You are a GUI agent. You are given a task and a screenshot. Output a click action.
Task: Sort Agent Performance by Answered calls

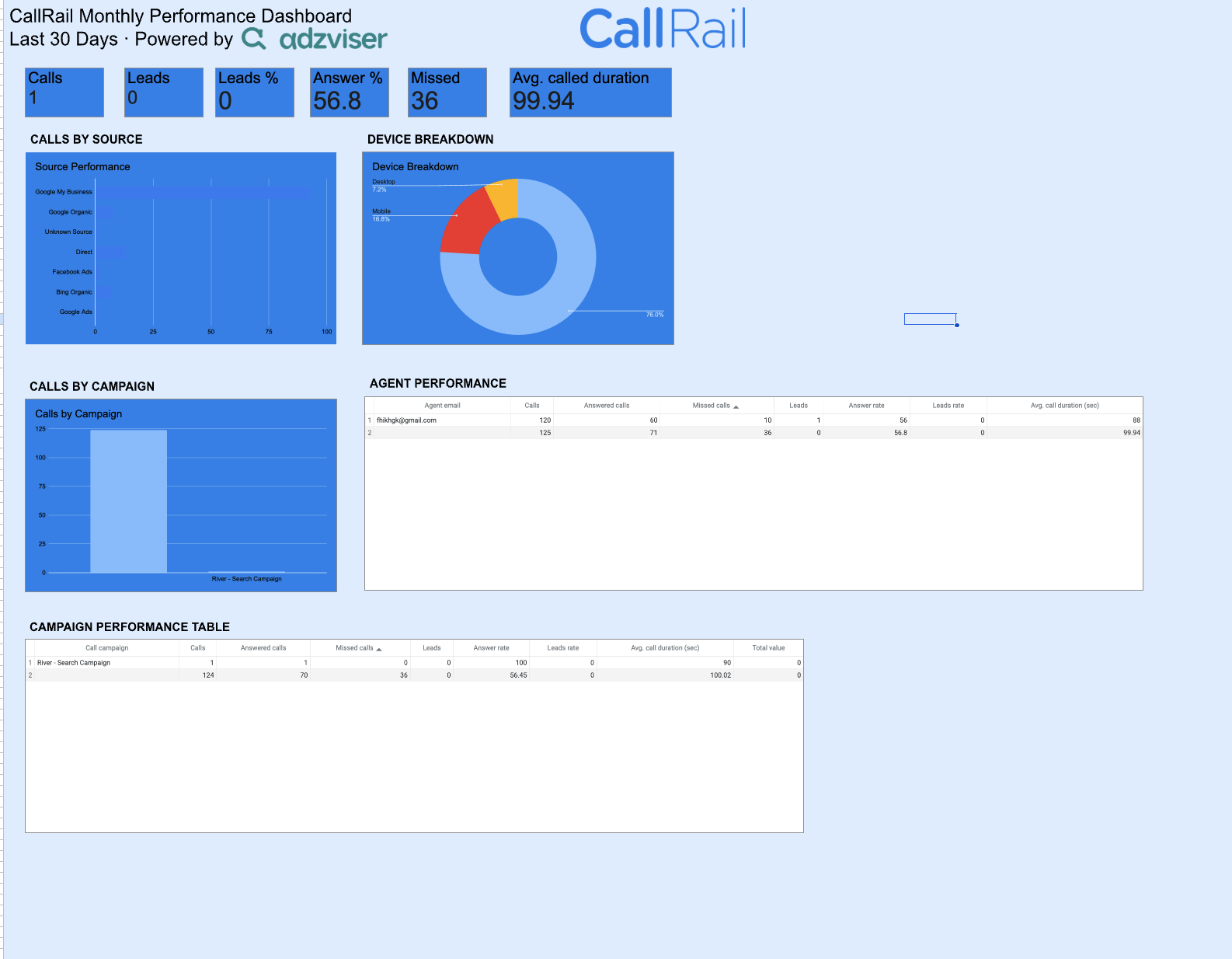[x=607, y=406]
